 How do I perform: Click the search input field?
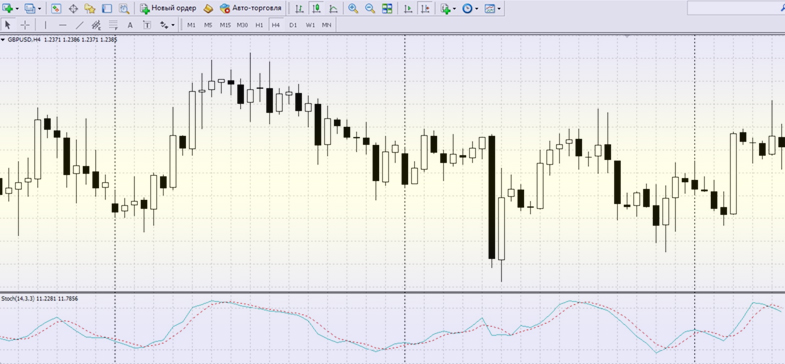point(736,8)
